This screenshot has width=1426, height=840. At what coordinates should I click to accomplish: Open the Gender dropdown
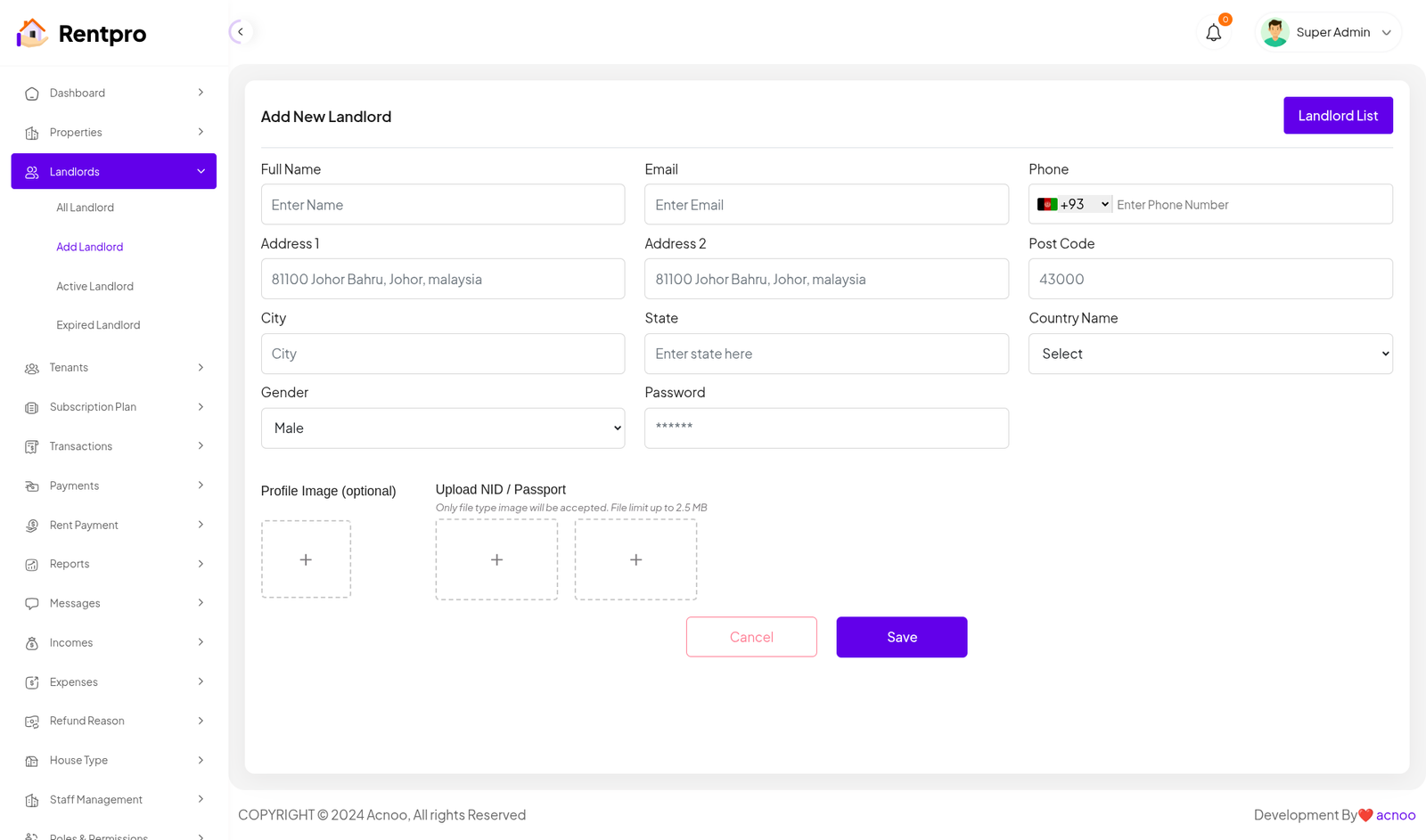(x=442, y=428)
